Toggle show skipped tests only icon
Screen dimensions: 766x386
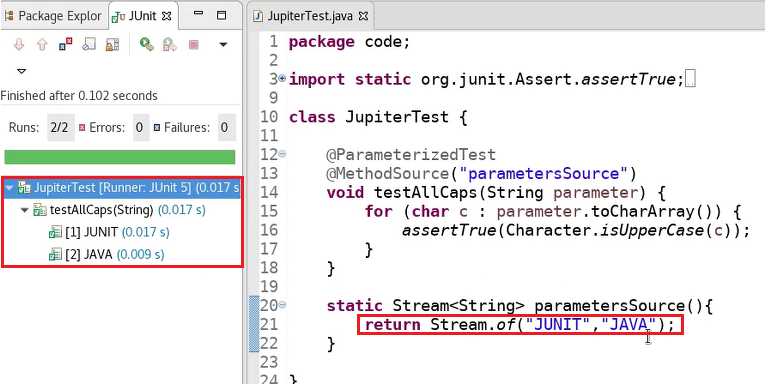coord(89,45)
